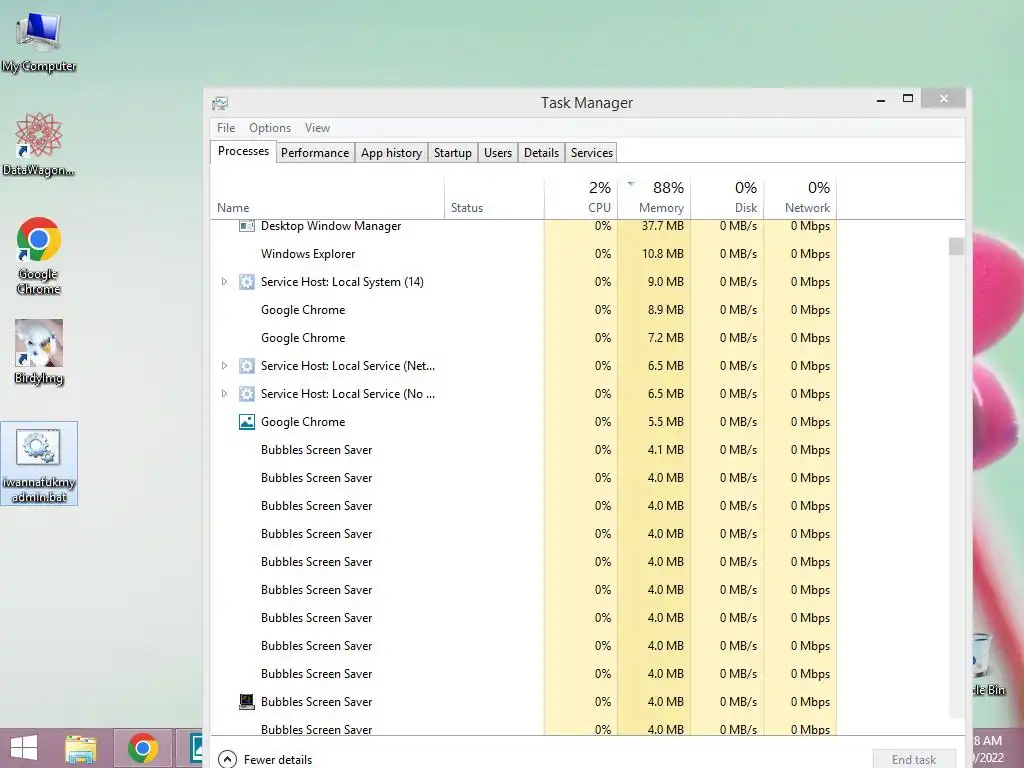Click the monitor icon beside Bubbles Screen Saver
This screenshot has height=768, width=1024.
click(246, 701)
